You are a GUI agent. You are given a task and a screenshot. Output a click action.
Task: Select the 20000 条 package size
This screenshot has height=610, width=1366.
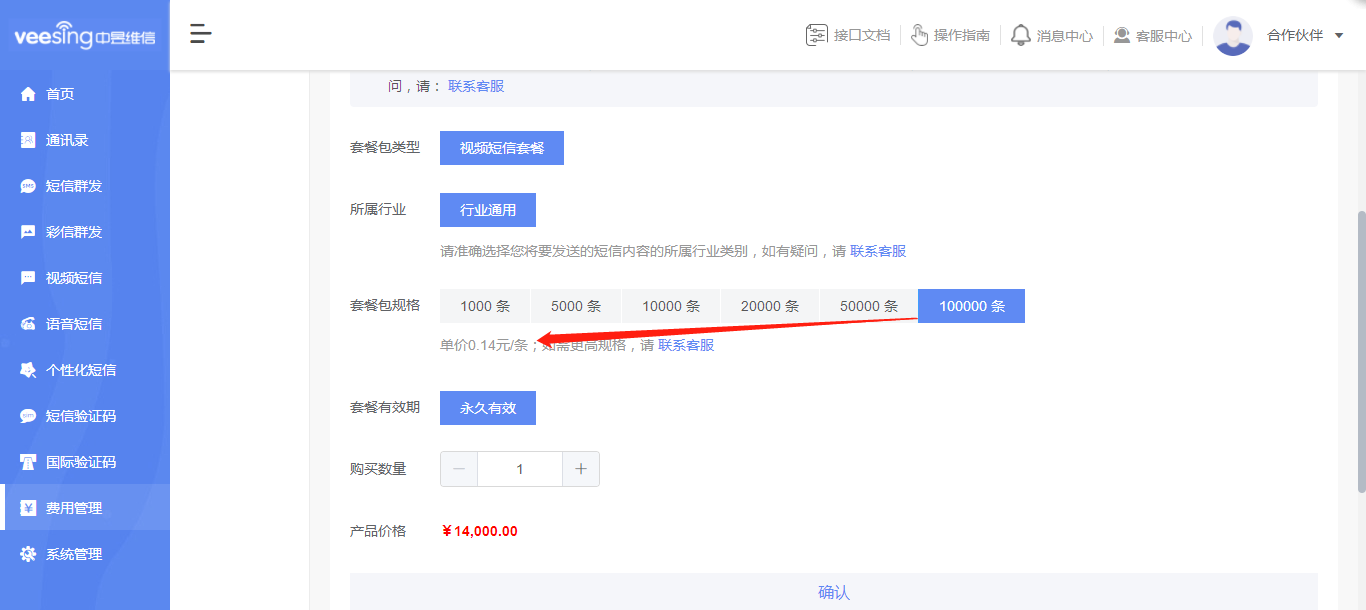pyautogui.click(x=770, y=306)
